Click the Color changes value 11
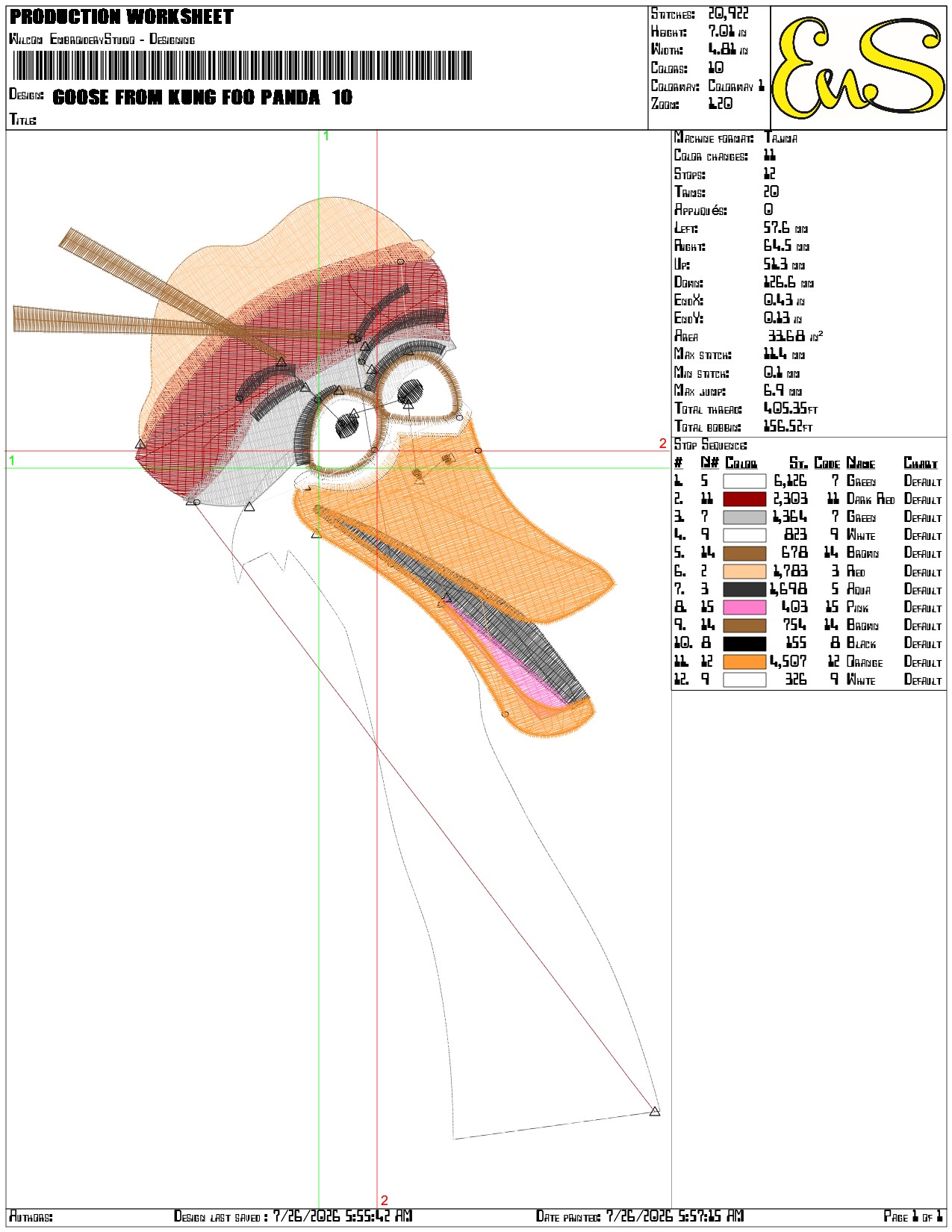952x1232 pixels. 770,155
